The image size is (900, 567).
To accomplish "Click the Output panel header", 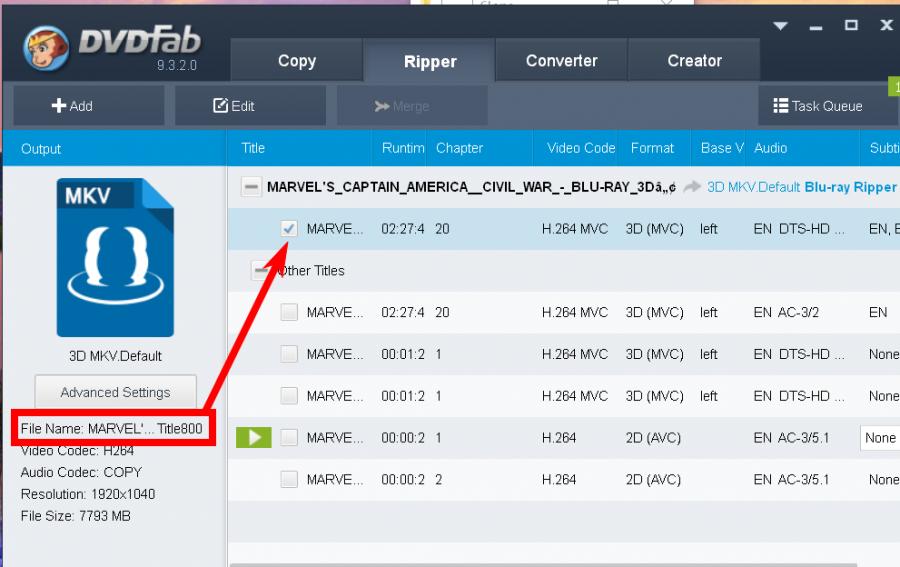I will click(x=114, y=148).
